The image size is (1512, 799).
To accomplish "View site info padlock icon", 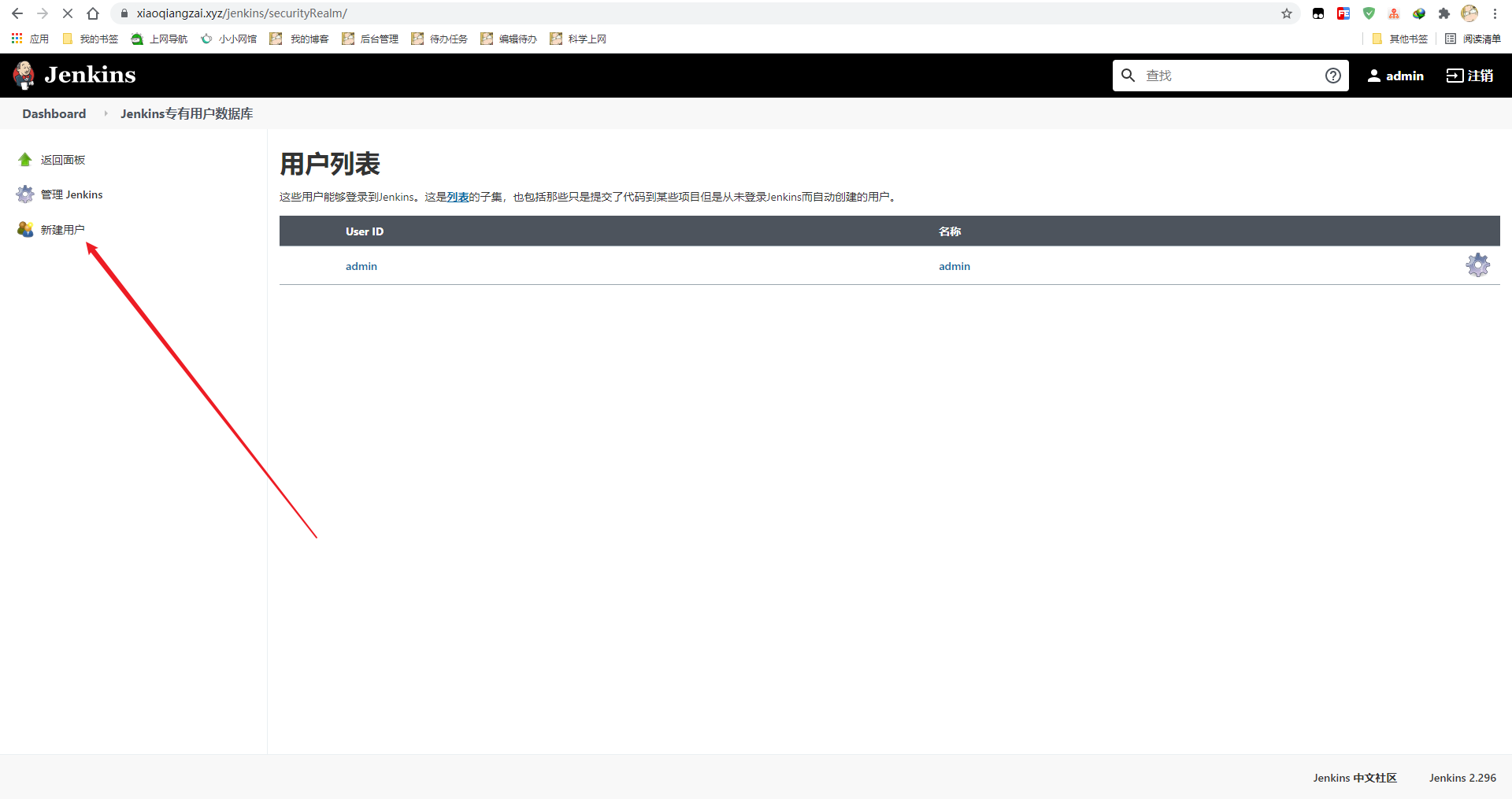I will click(124, 13).
